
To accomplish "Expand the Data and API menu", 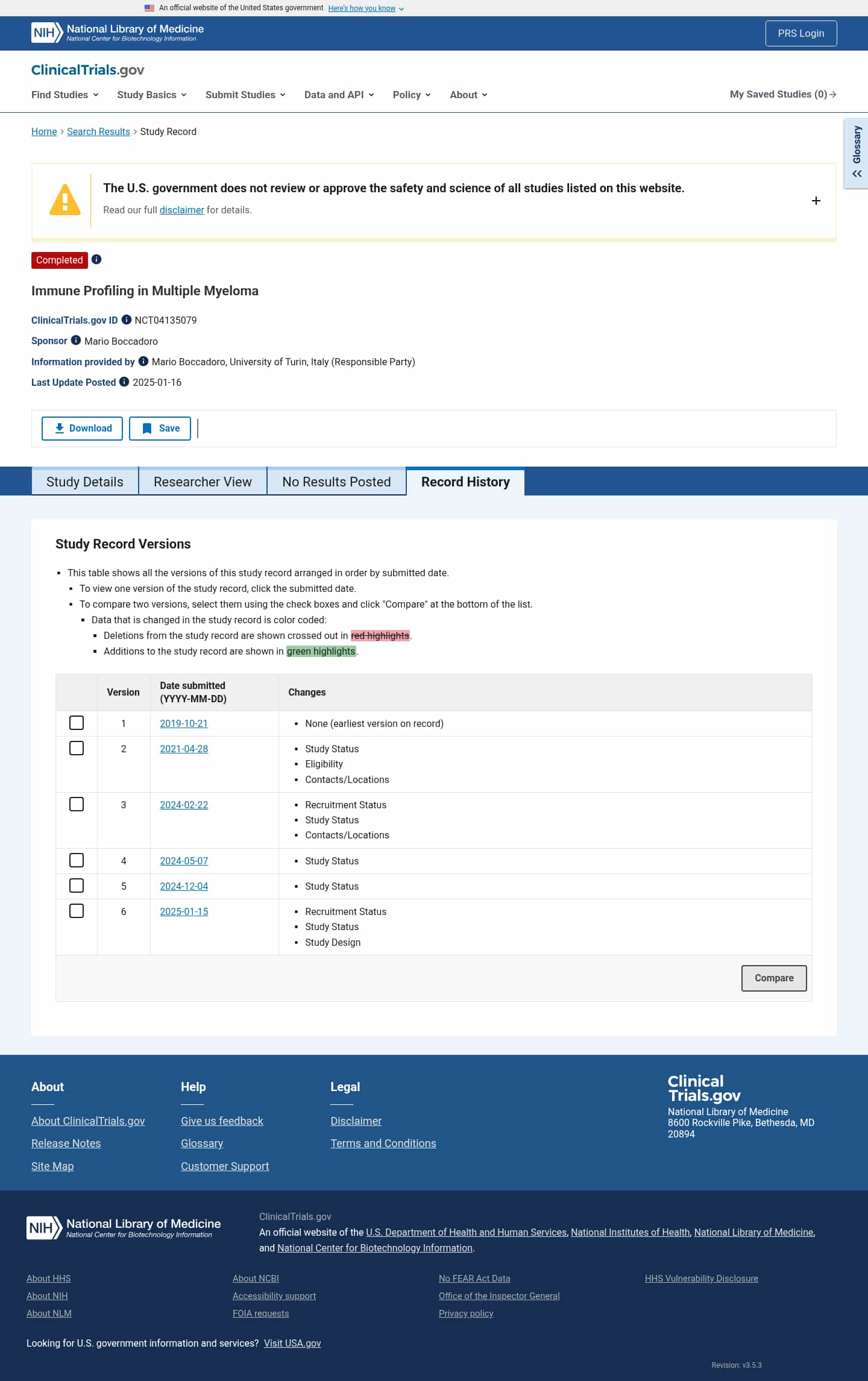I will (x=339, y=95).
